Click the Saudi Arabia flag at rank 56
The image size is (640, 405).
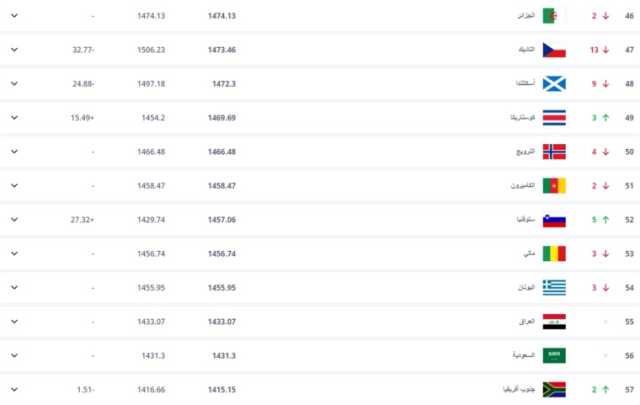tap(554, 356)
